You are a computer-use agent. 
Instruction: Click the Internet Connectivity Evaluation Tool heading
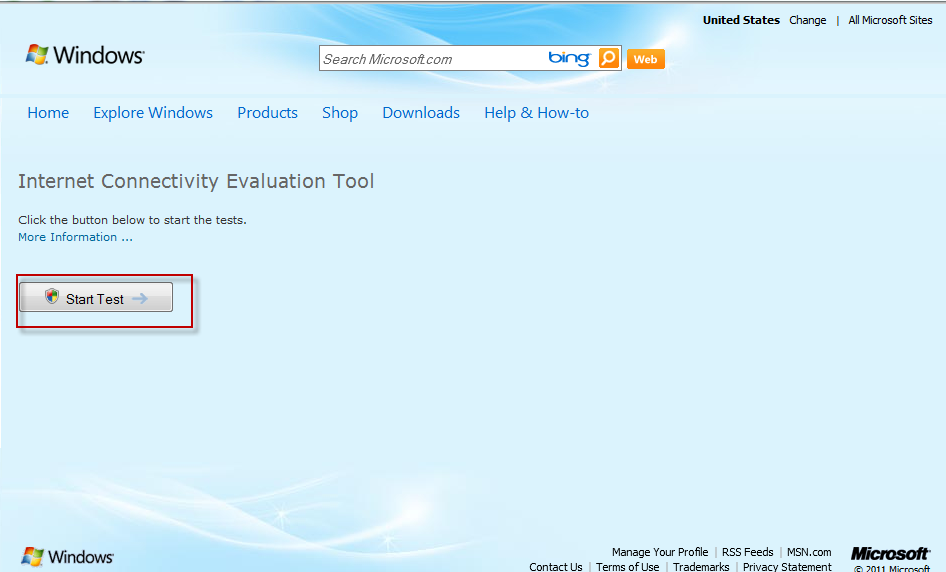click(196, 181)
